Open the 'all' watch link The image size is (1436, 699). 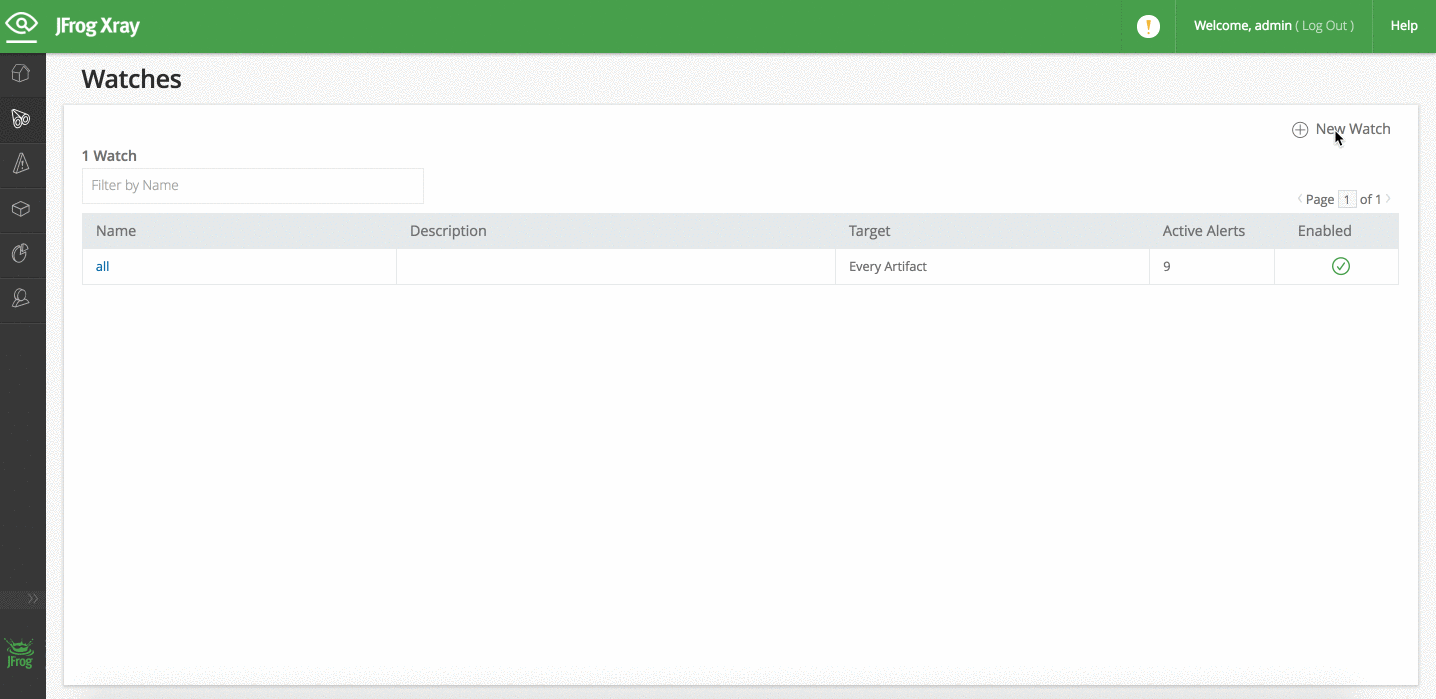(x=102, y=266)
